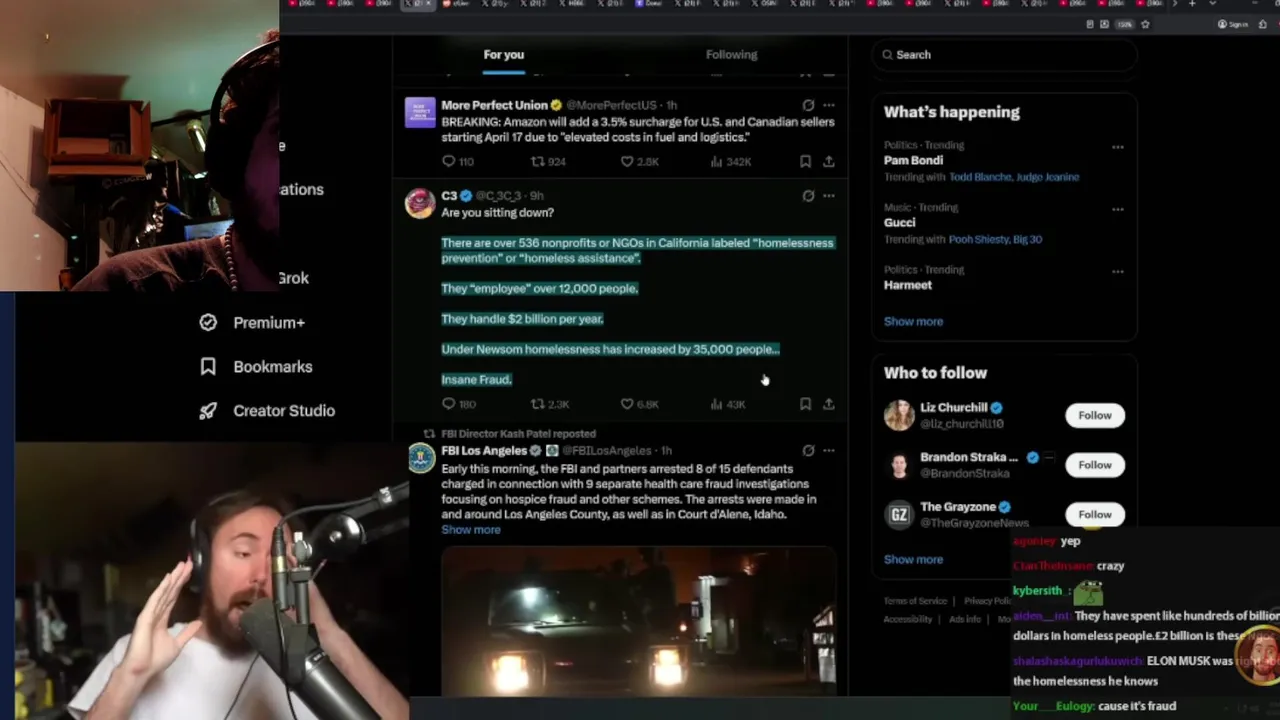This screenshot has height=720, width=1280.
Task: Open options for Pam Bondi trend
Action: [1117, 147]
